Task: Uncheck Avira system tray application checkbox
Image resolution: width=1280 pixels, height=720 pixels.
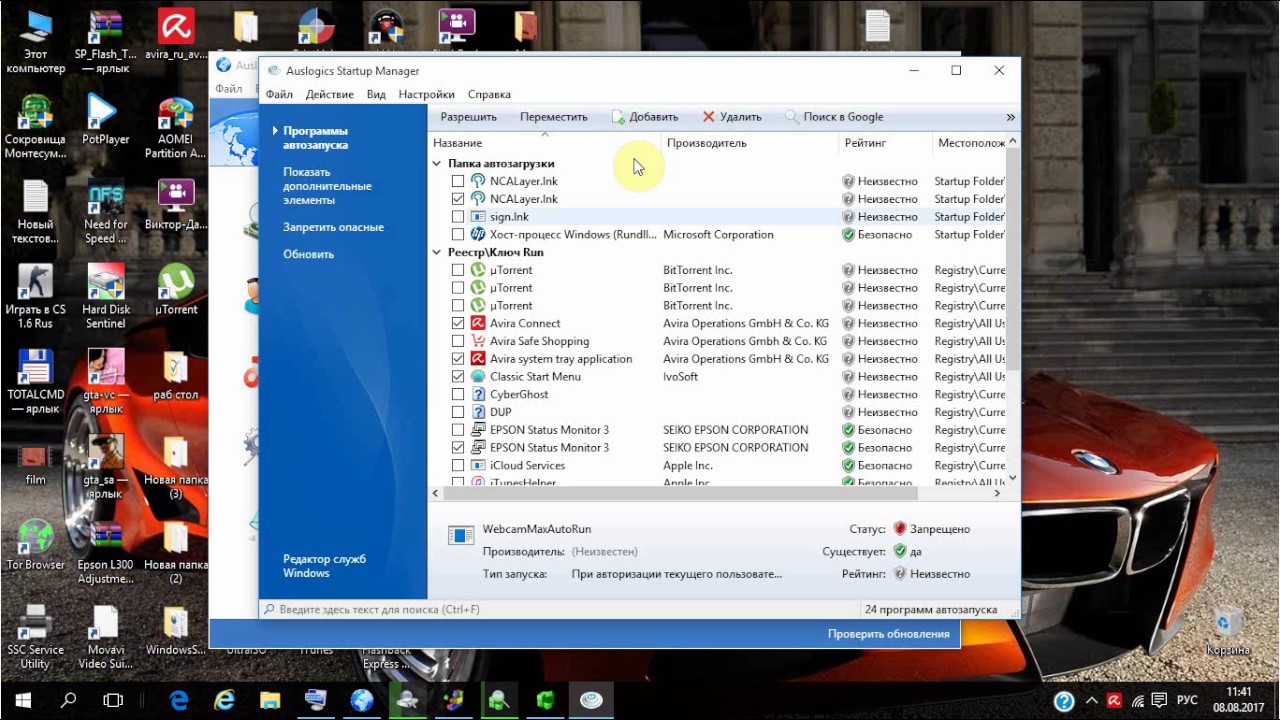Action: click(x=458, y=359)
